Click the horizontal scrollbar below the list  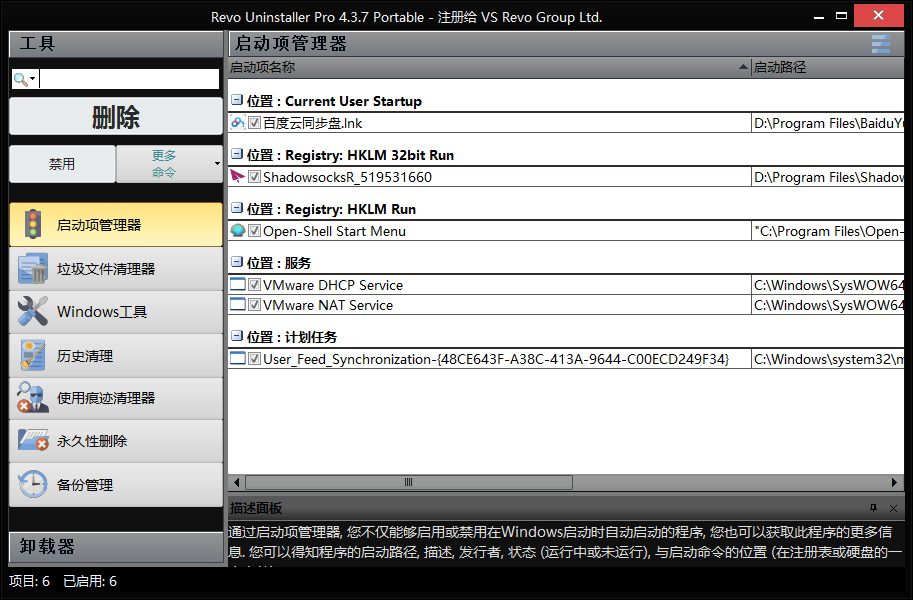click(408, 482)
